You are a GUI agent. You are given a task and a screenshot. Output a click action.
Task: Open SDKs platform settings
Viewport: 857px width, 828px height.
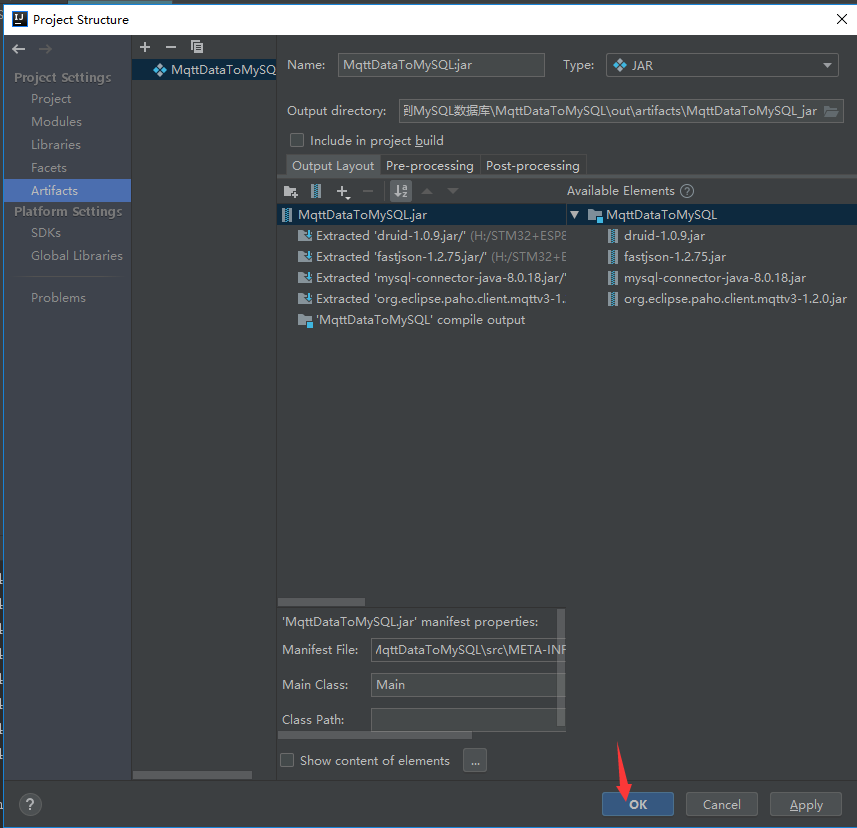pyautogui.click(x=46, y=233)
